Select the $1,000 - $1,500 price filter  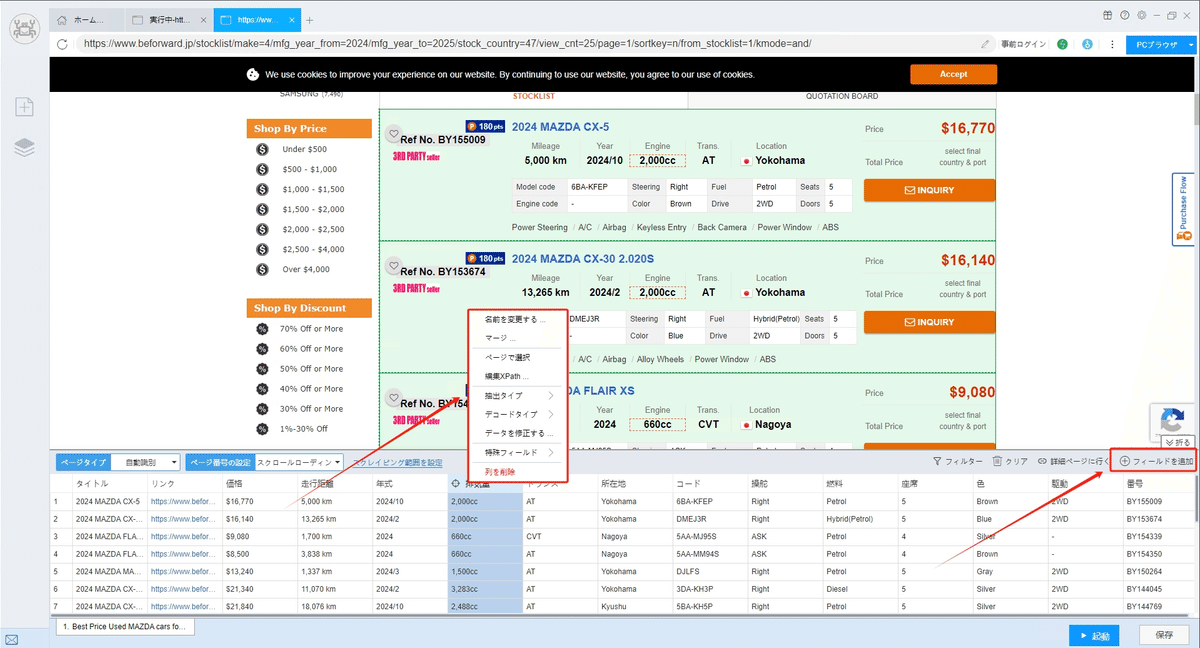[313, 189]
